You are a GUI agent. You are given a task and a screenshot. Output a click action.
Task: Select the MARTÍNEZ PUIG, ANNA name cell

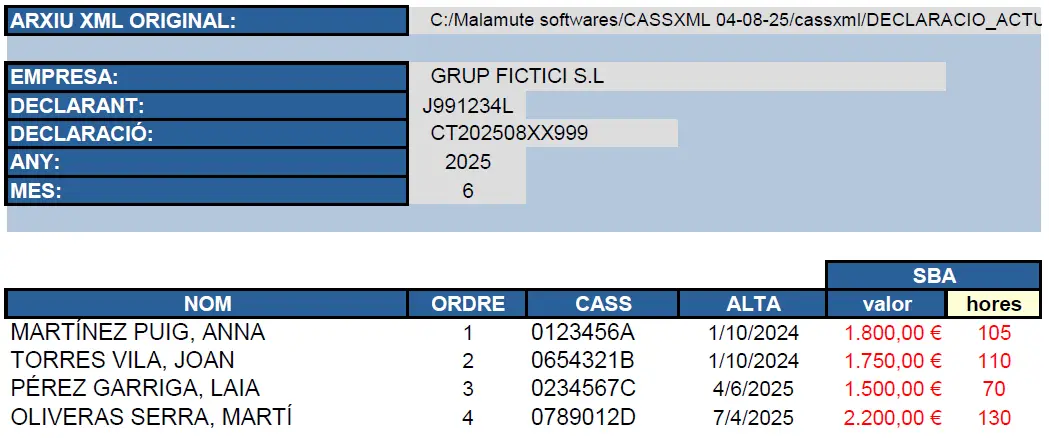click(x=137, y=333)
